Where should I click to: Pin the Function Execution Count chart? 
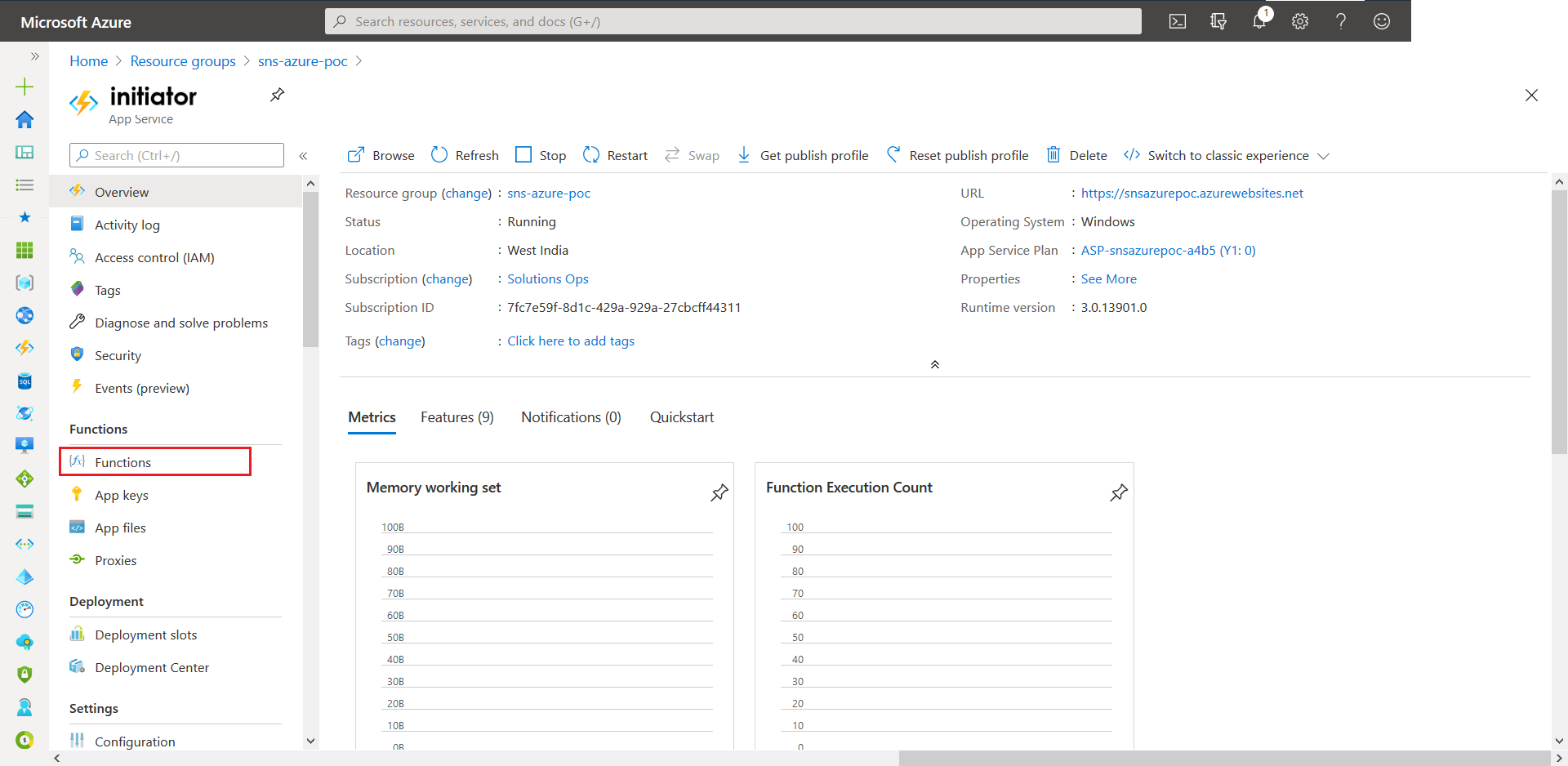point(1119,492)
